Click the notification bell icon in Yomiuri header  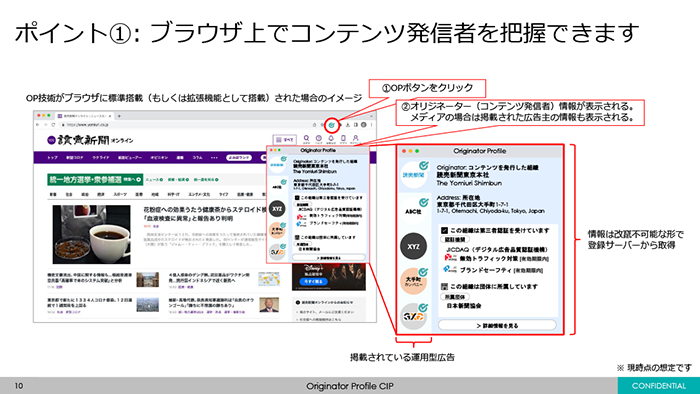(x=331, y=139)
